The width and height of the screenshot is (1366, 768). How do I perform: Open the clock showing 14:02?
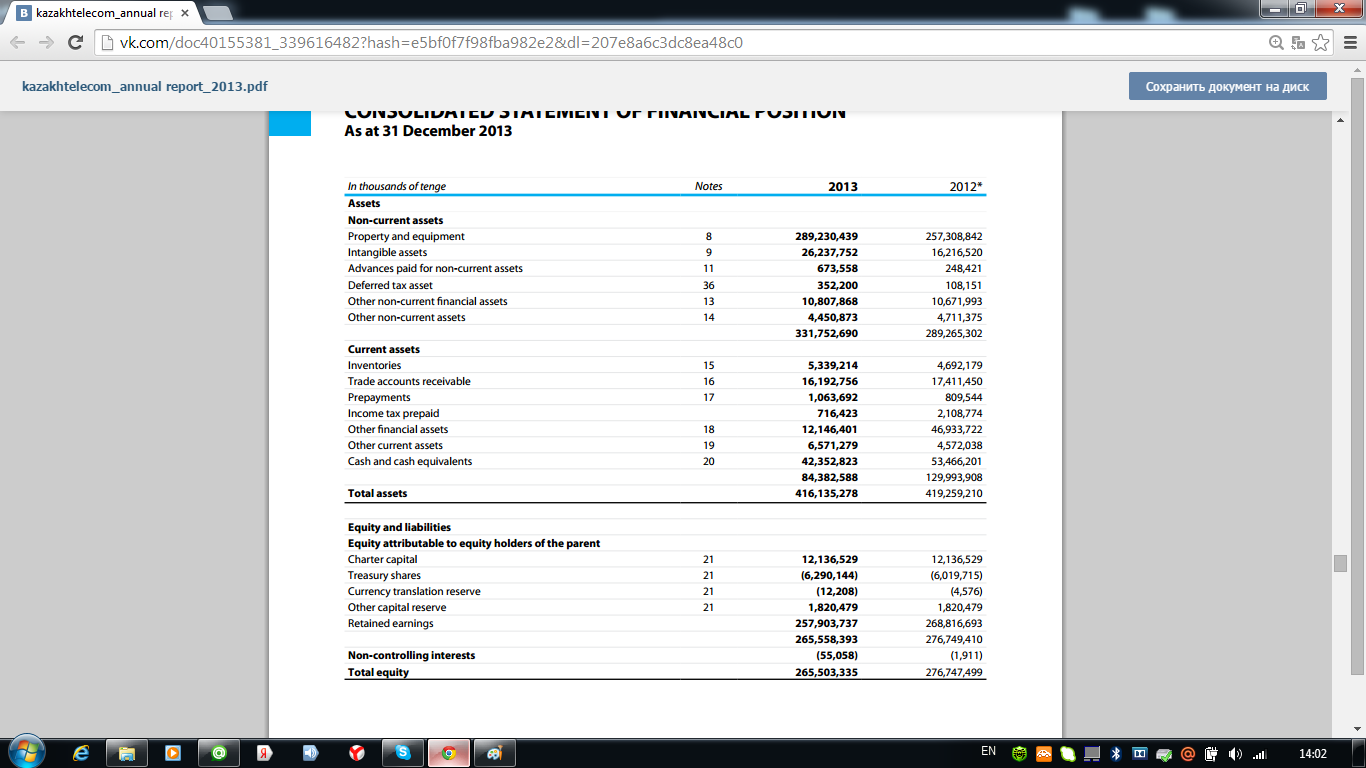(x=1312, y=753)
